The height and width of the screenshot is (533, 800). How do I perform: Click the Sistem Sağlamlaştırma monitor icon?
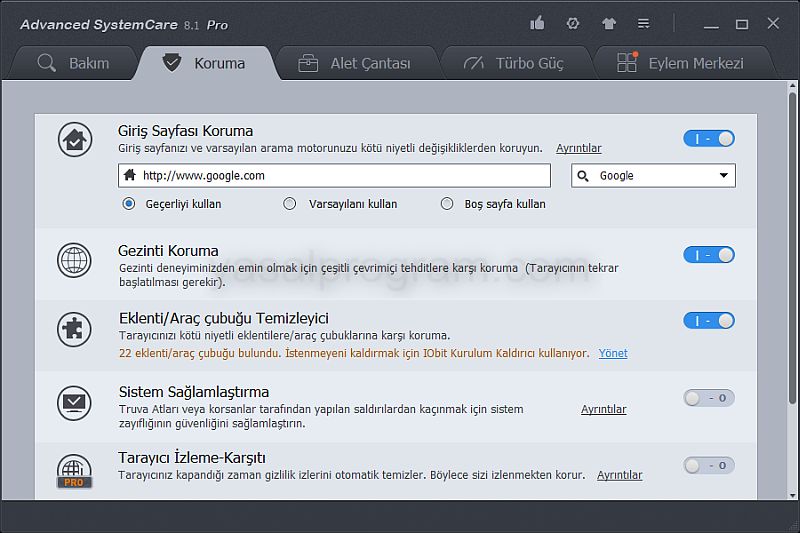tap(74, 402)
